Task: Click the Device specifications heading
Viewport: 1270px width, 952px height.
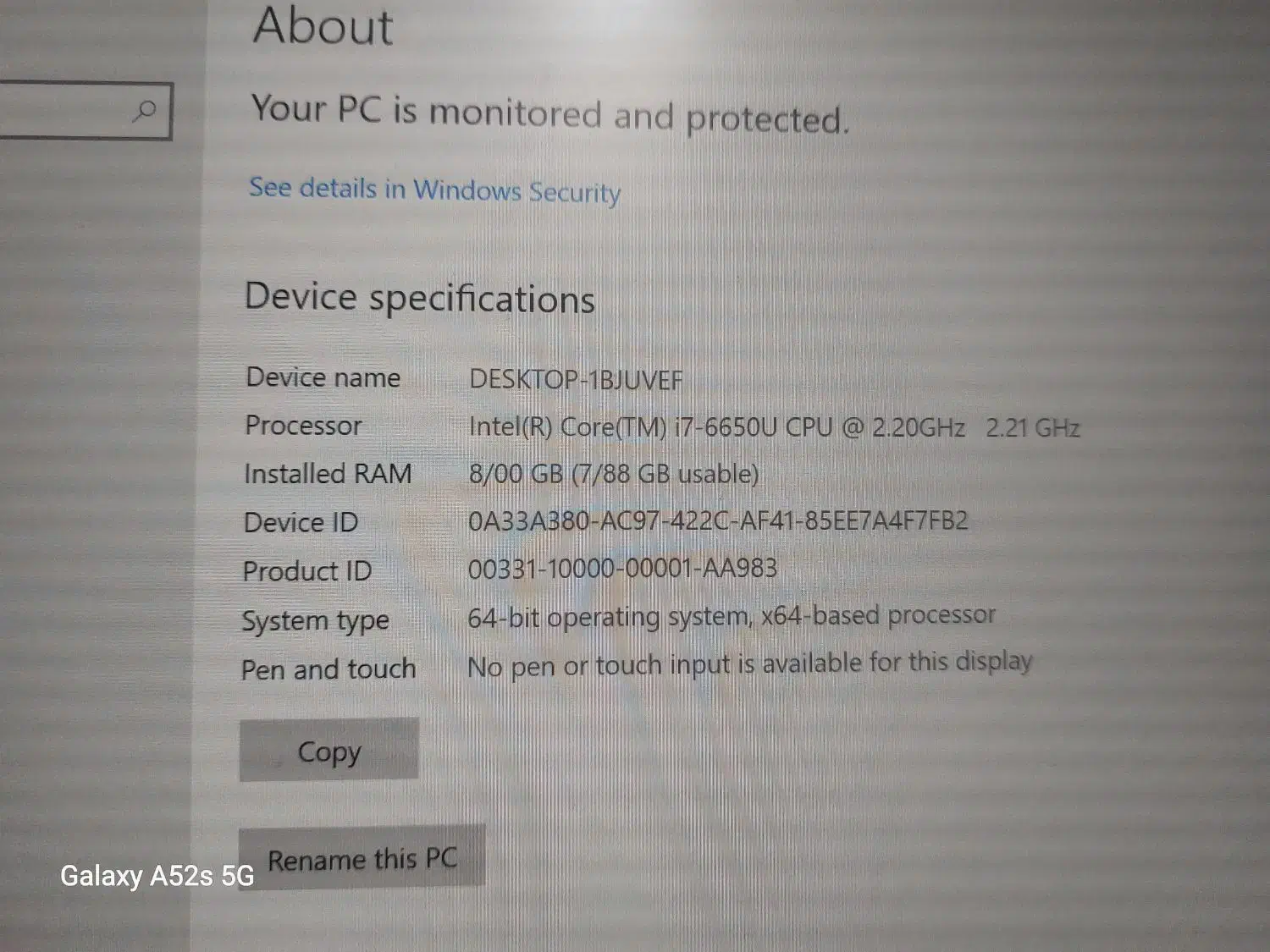Action: (419, 298)
